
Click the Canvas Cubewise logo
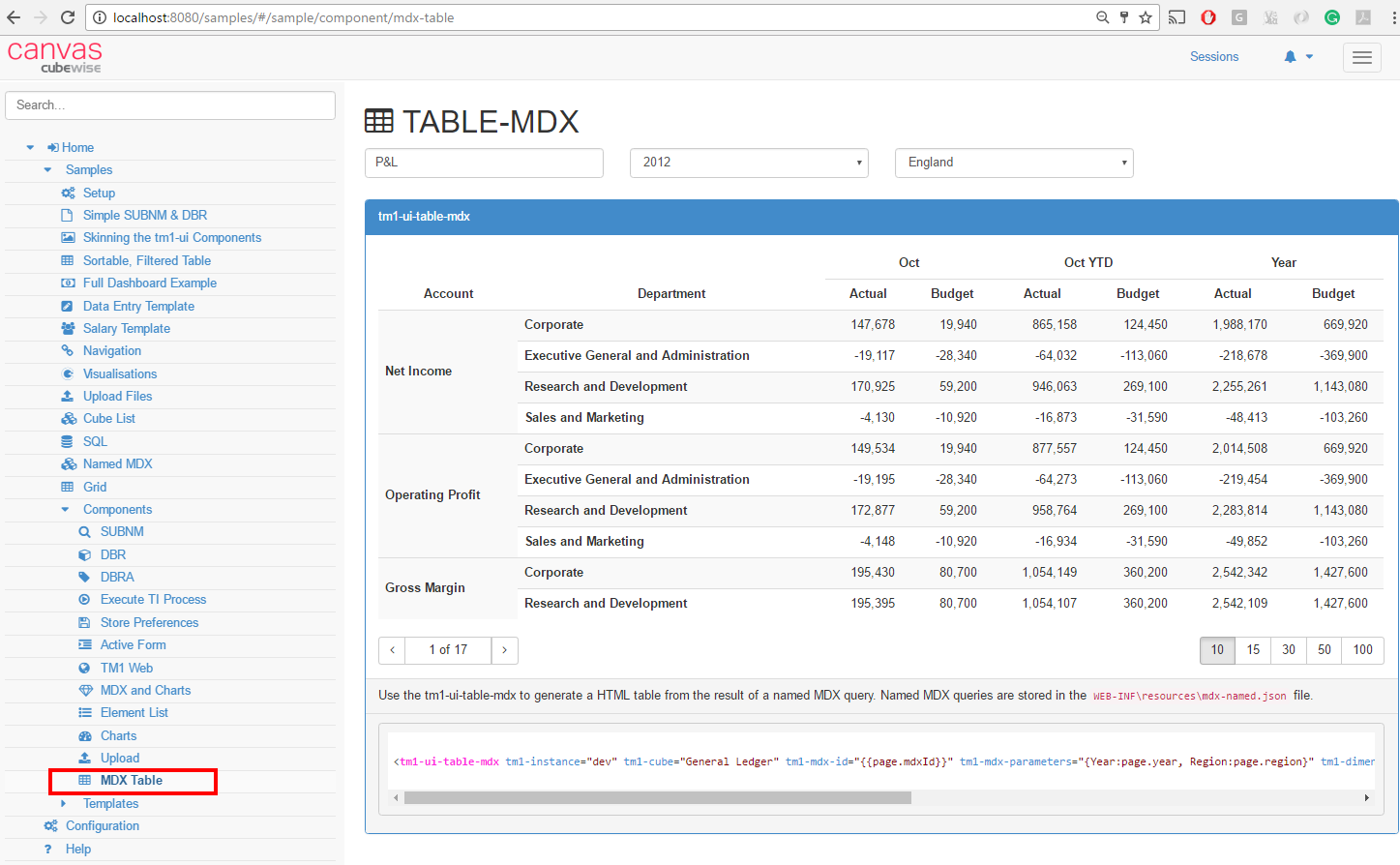click(55, 56)
